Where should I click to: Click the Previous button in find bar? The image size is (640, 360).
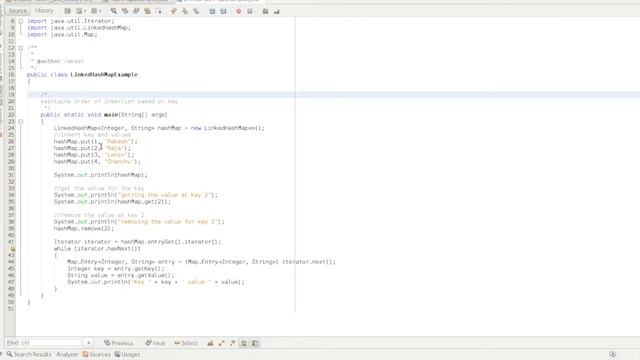(x=119, y=343)
